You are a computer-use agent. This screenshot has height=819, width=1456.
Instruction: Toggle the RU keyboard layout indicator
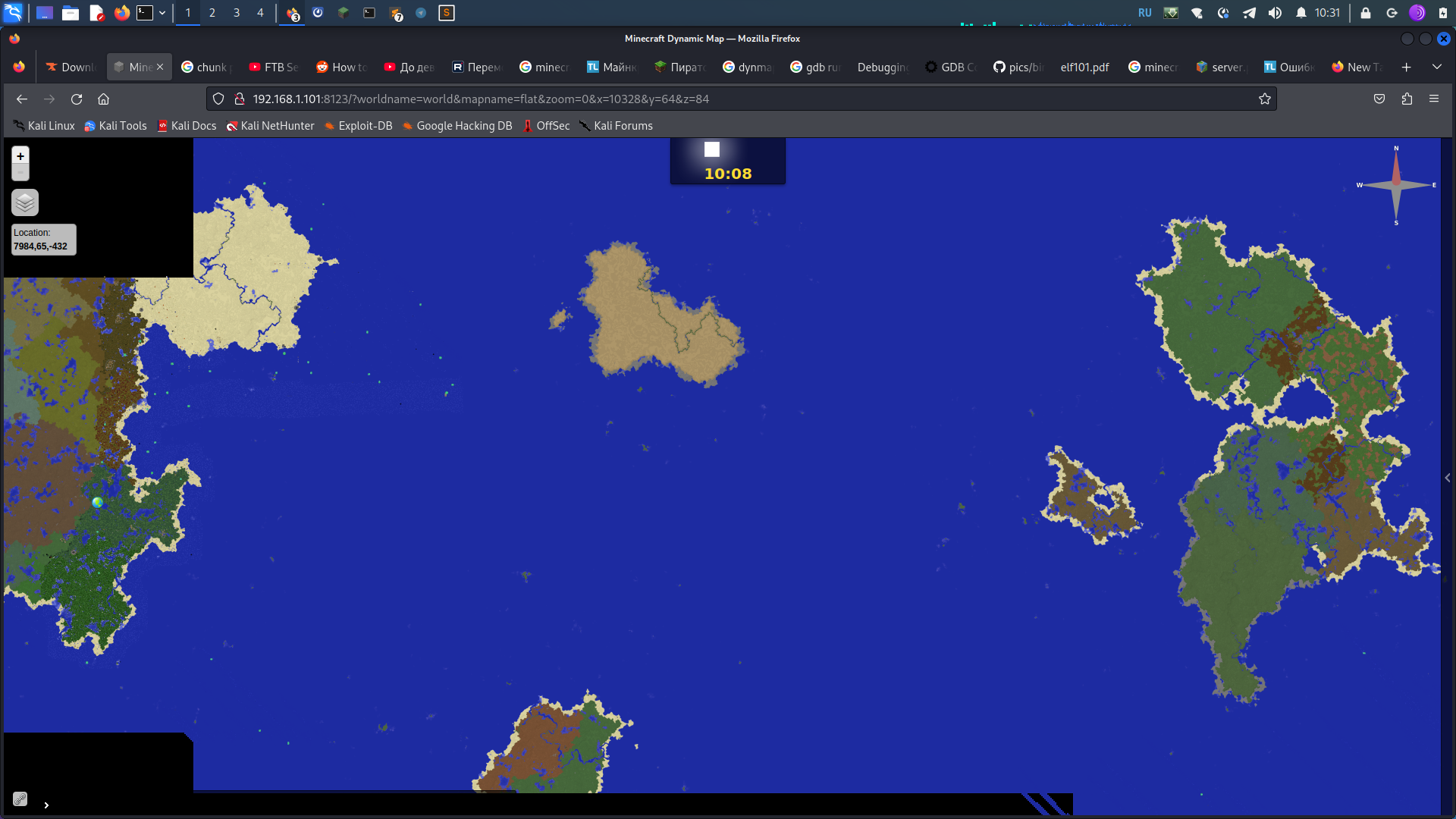tap(1144, 13)
